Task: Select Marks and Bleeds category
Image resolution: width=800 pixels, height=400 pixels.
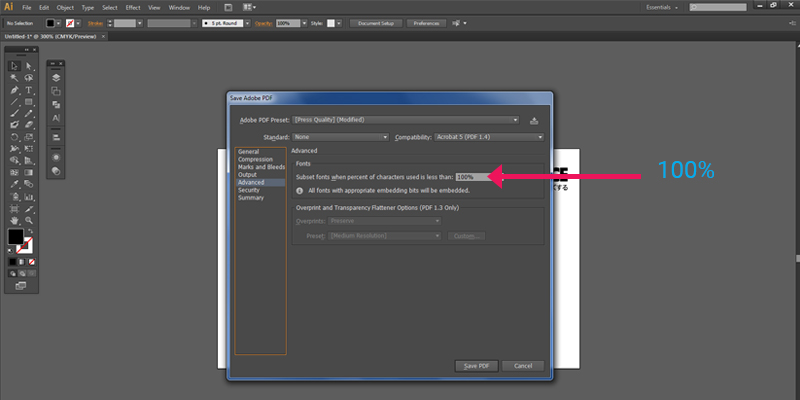Action: (261, 167)
